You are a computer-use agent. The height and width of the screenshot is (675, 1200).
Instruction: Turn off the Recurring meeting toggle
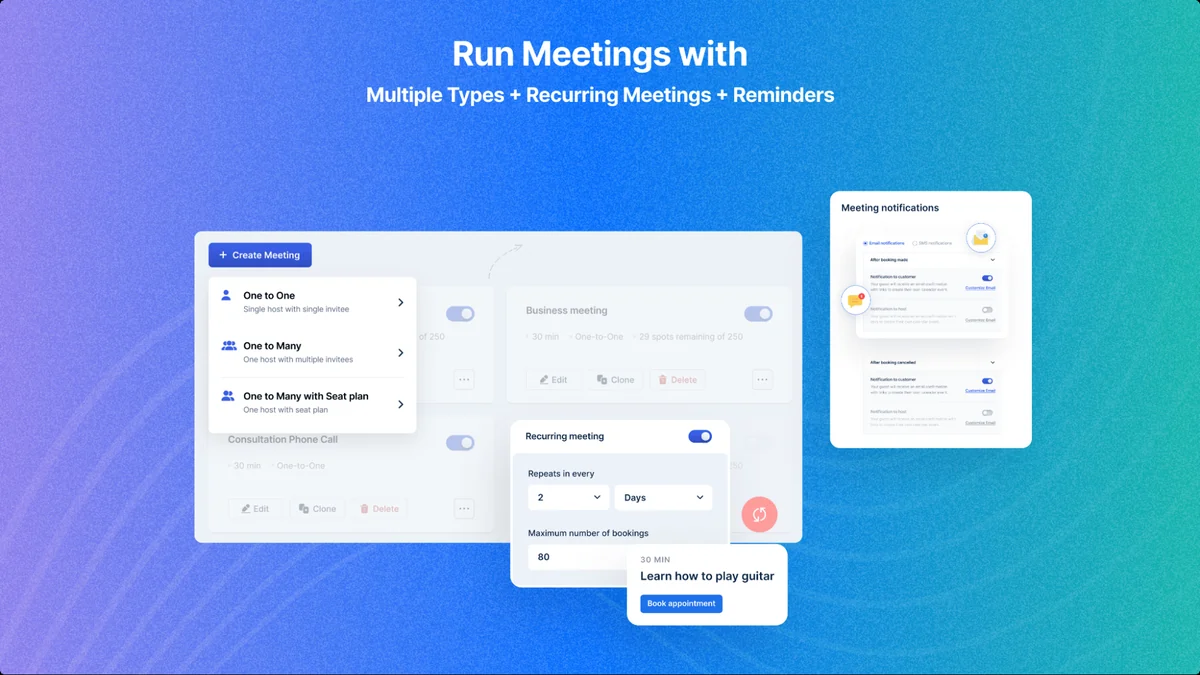coord(700,436)
